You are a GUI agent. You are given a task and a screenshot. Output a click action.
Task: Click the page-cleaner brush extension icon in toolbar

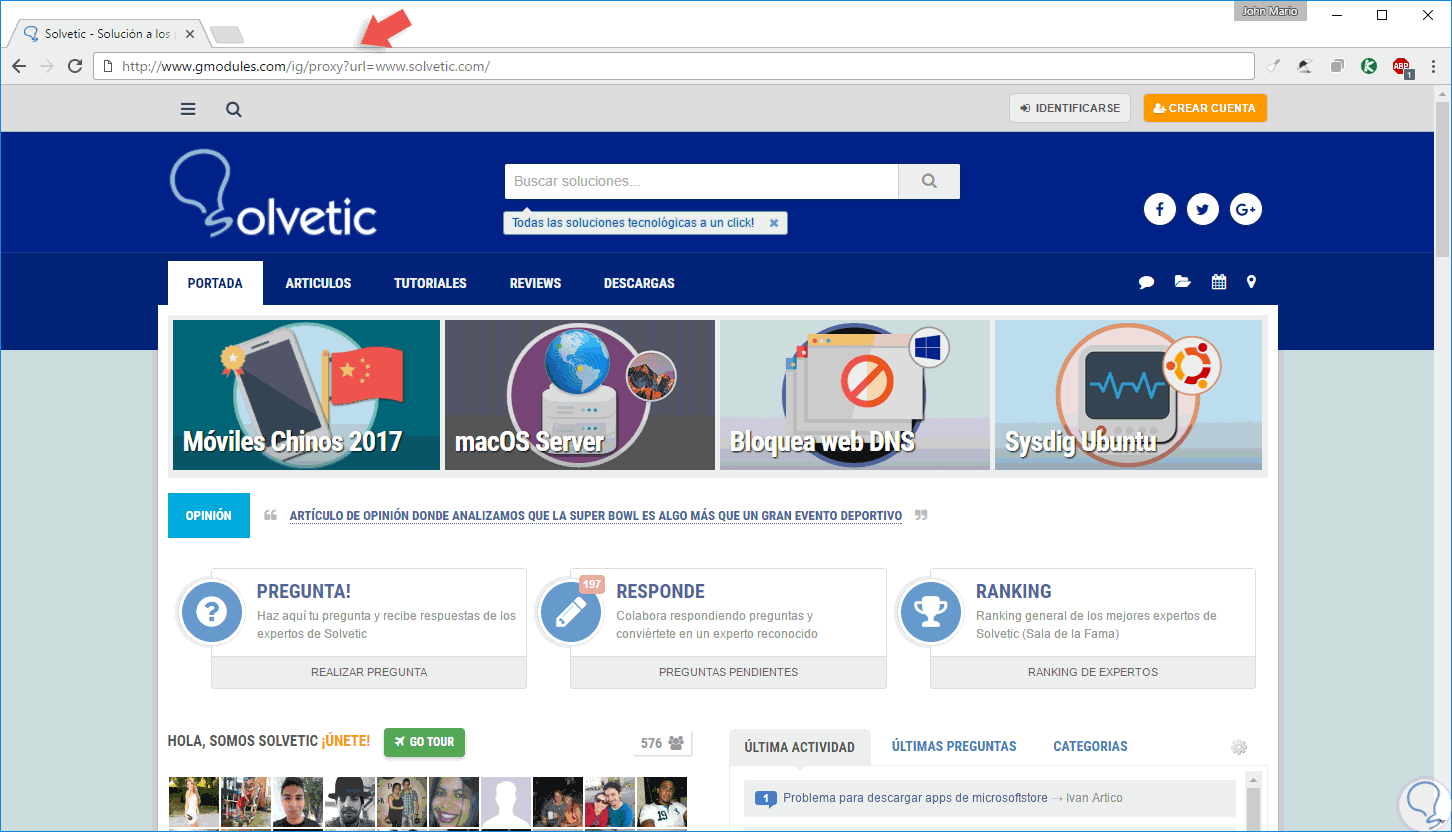[x=1273, y=66]
